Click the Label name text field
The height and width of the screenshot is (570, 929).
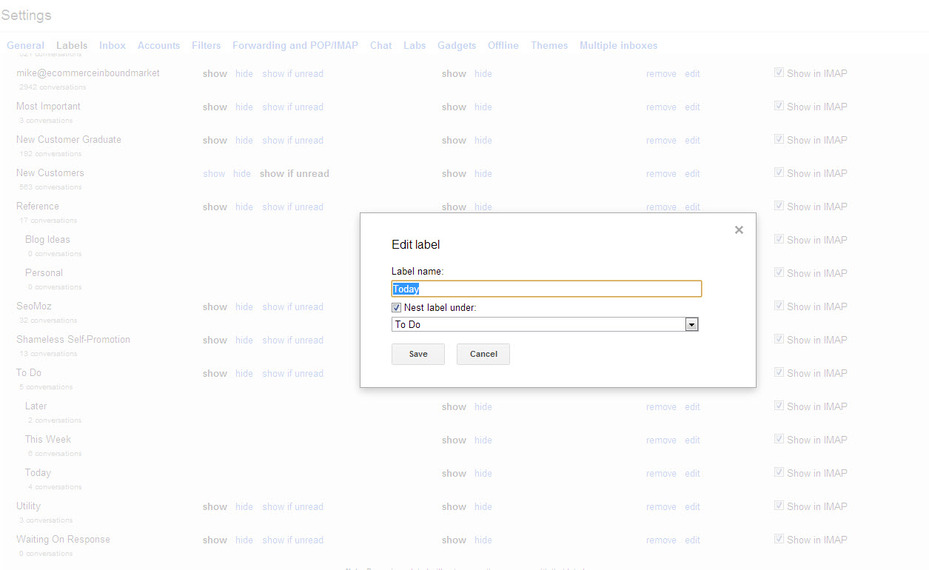point(546,289)
